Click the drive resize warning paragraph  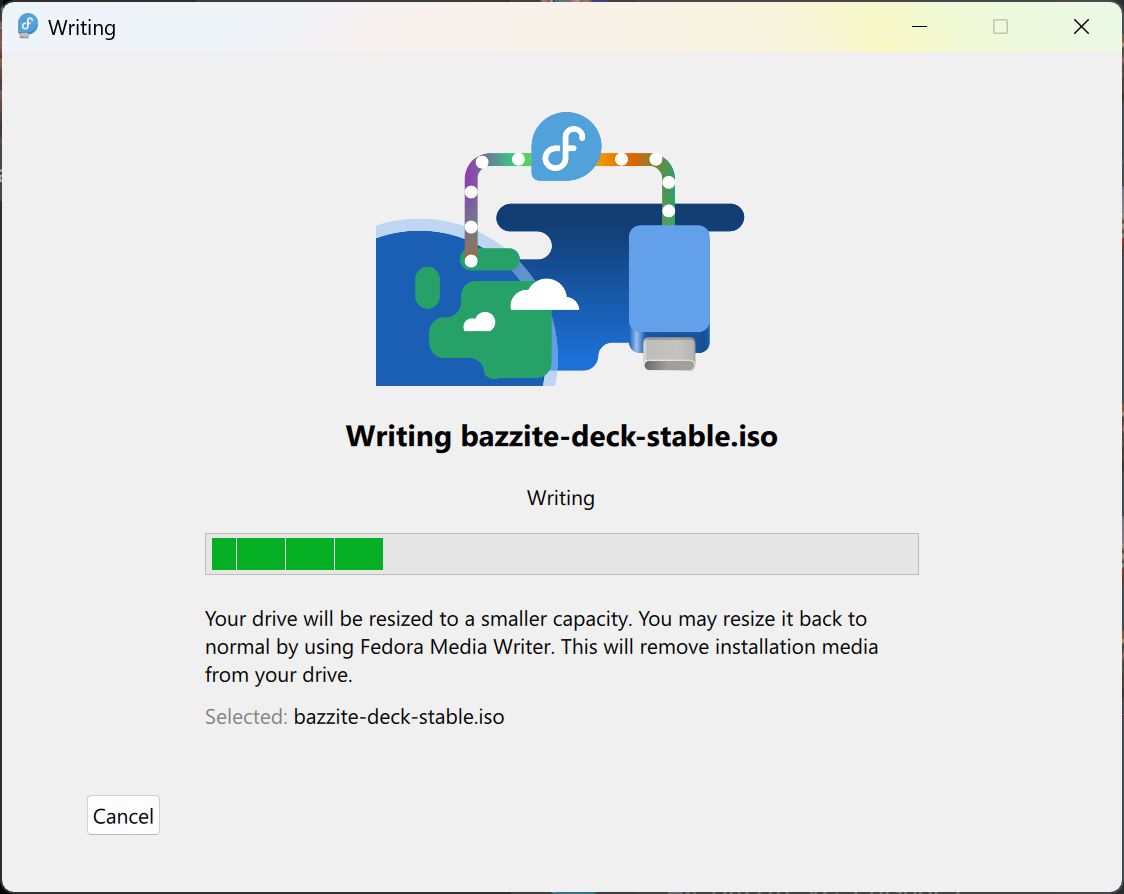[541, 647]
